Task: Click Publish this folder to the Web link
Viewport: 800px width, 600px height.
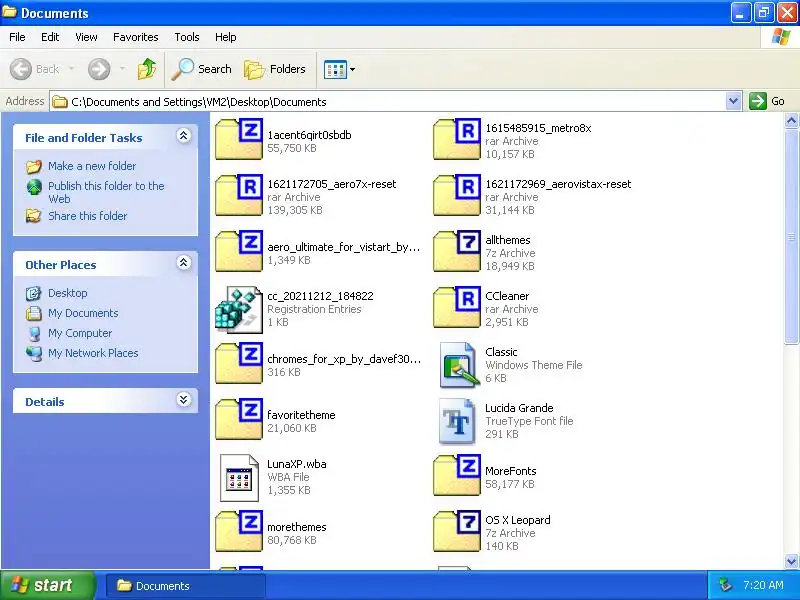Action: pyautogui.click(x=106, y=192)
